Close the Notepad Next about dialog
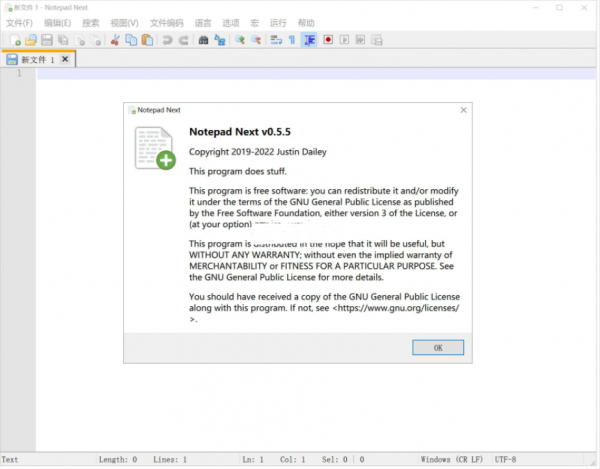 (x=463, y=110)
